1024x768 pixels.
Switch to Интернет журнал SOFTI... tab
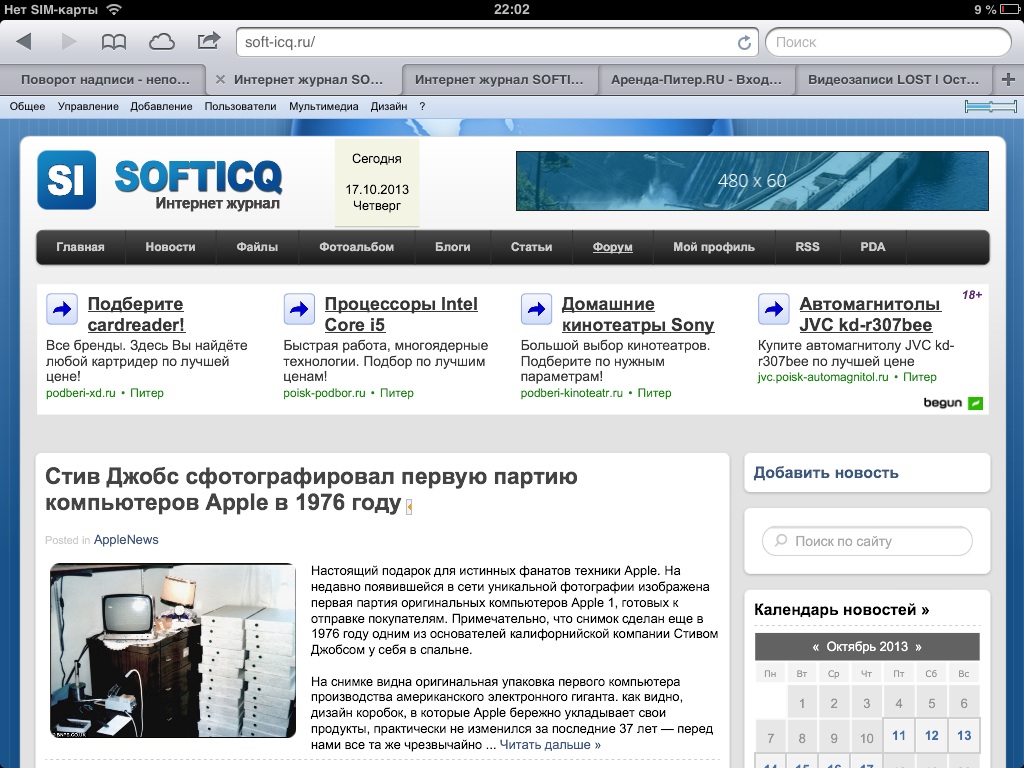point(499,80)
